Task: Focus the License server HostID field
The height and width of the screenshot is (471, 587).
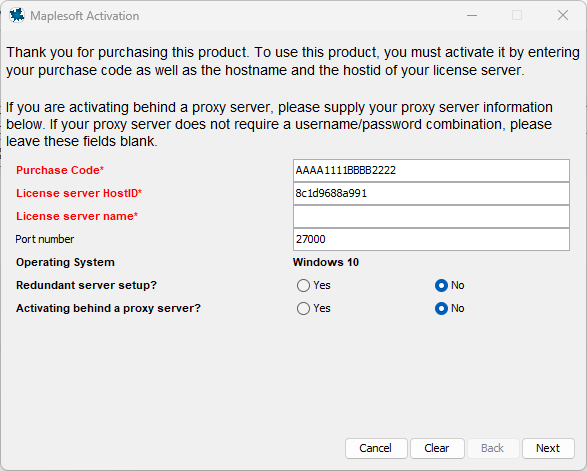Action: pos(431,194)
